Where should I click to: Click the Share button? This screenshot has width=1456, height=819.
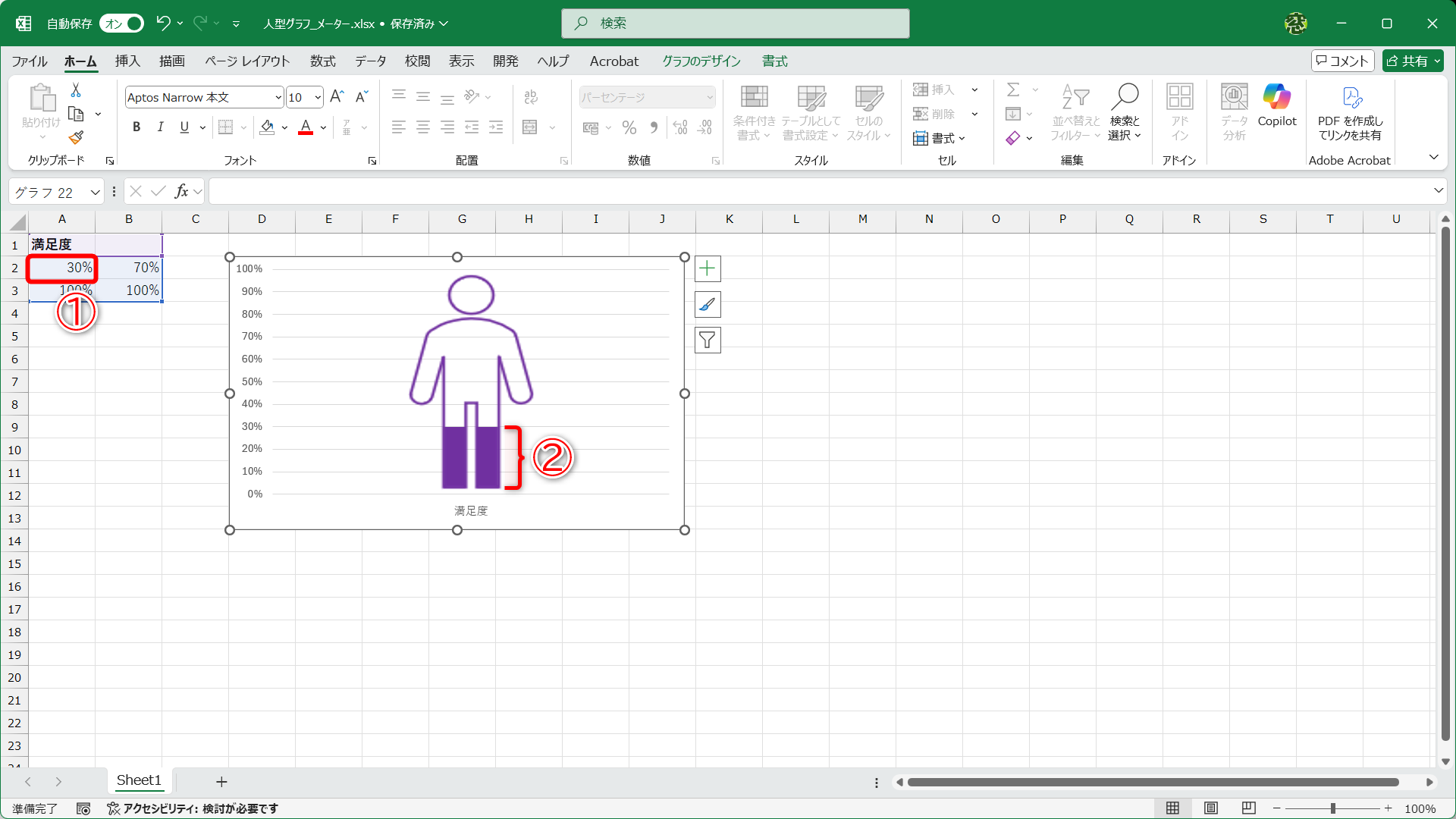1412,61
